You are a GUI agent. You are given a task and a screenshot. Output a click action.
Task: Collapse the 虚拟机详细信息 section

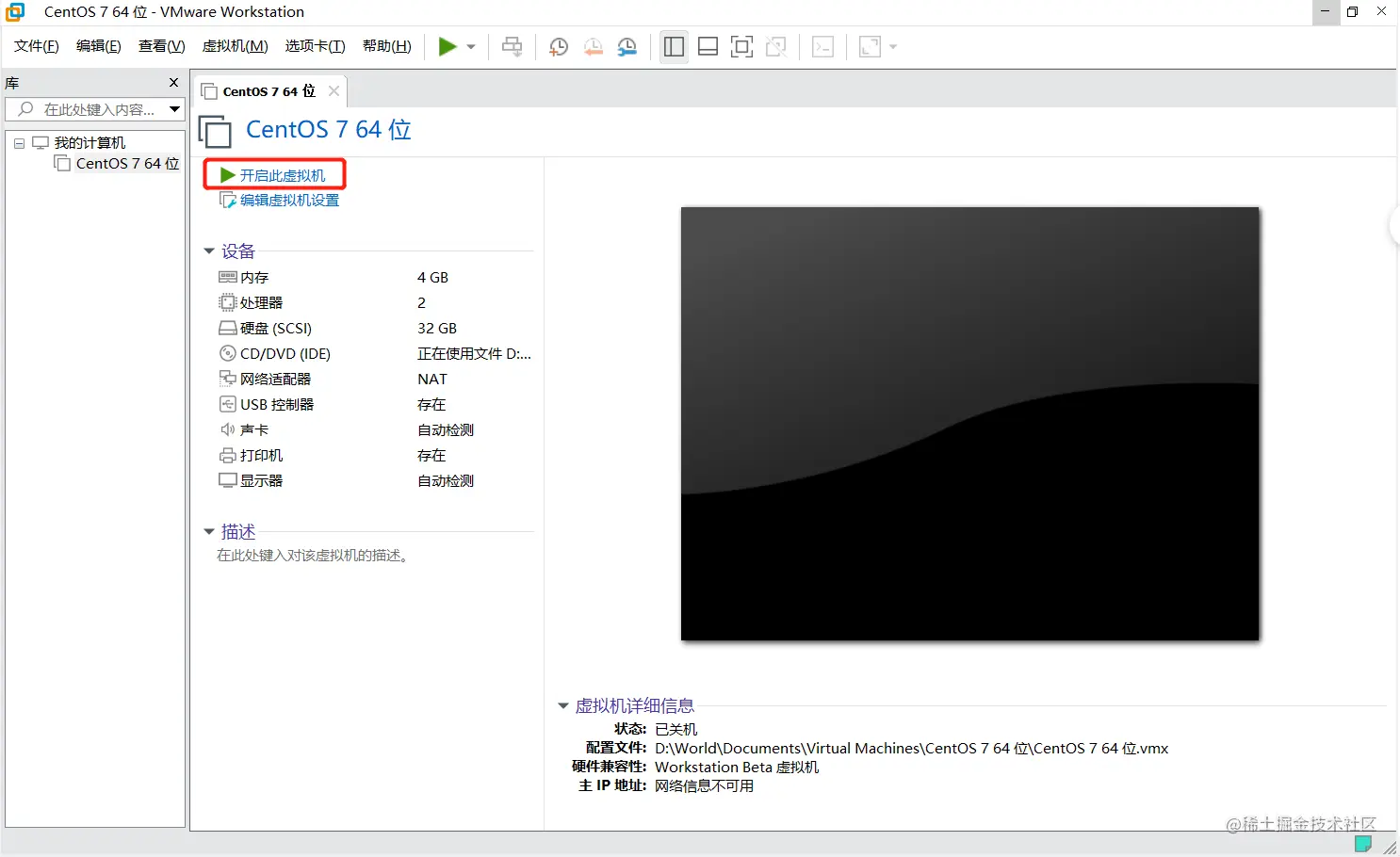coord(563,705)
